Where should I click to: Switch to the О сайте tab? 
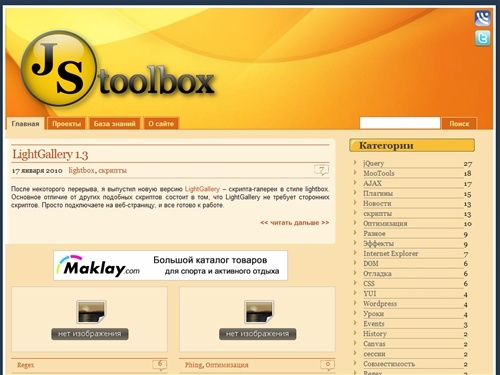[161, 124]
